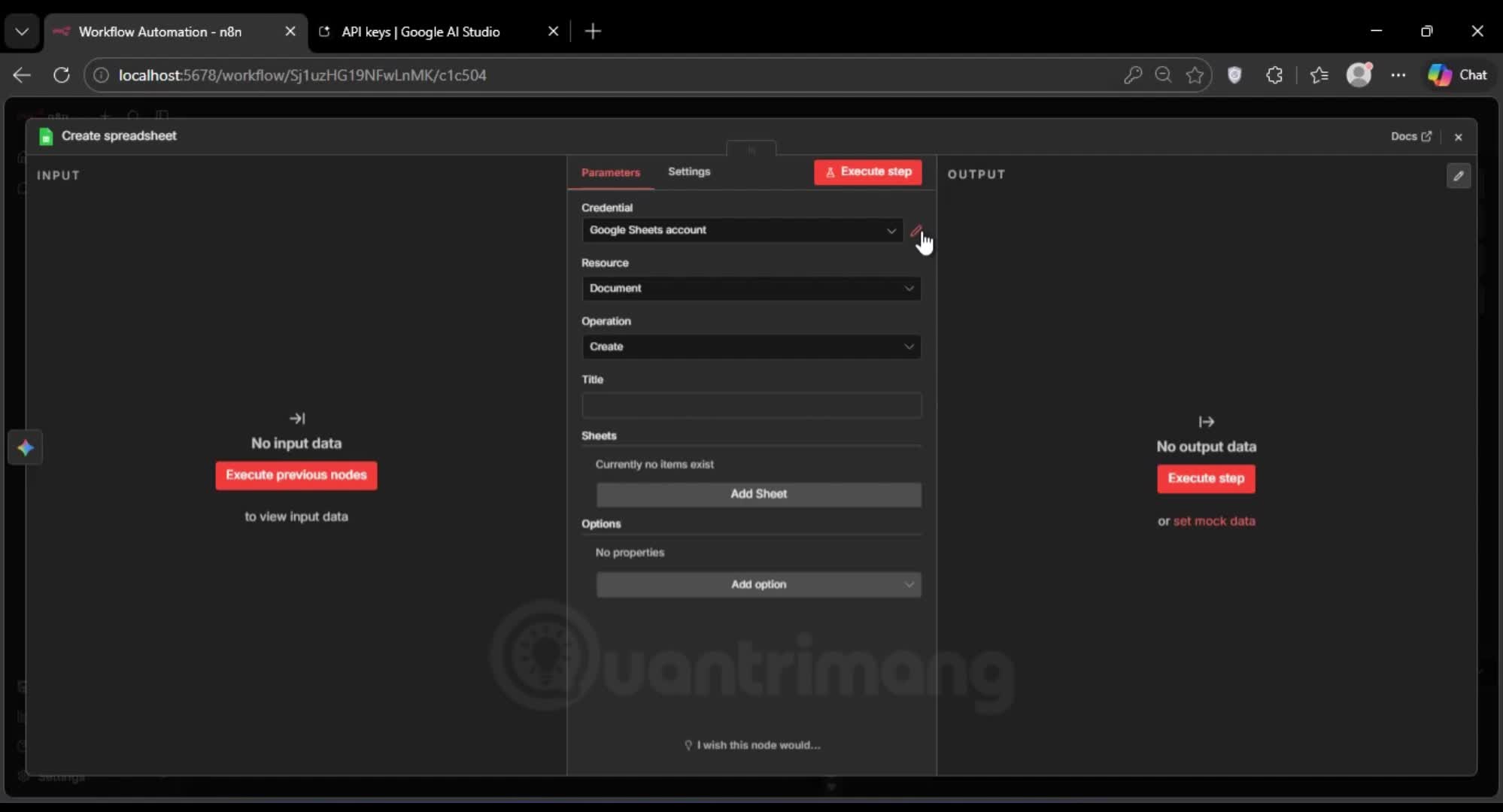Open the Operation dropdown
This screenshot has height=812, width=1503.
pos(751,347)
